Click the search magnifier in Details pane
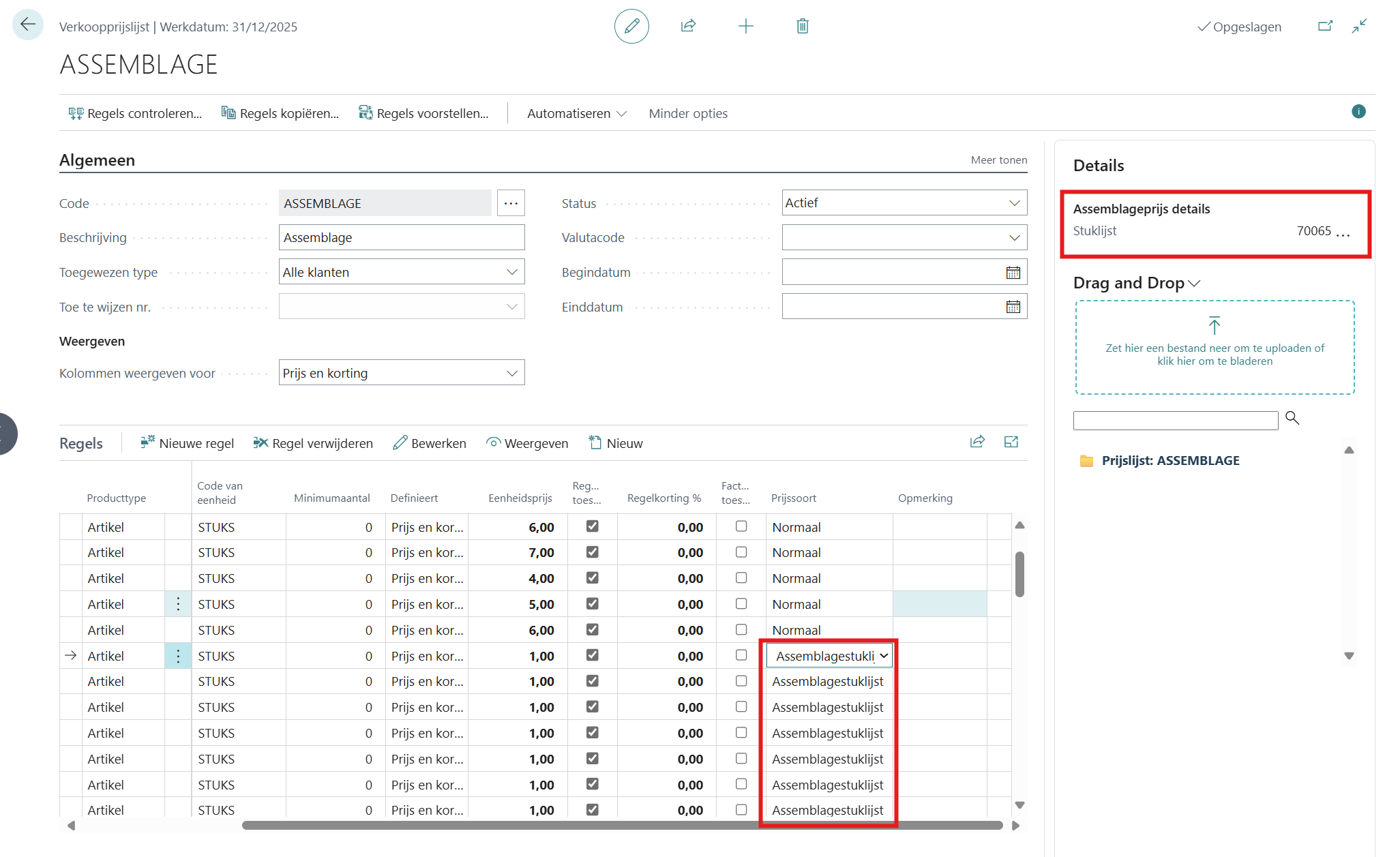 pos(1292,418)
